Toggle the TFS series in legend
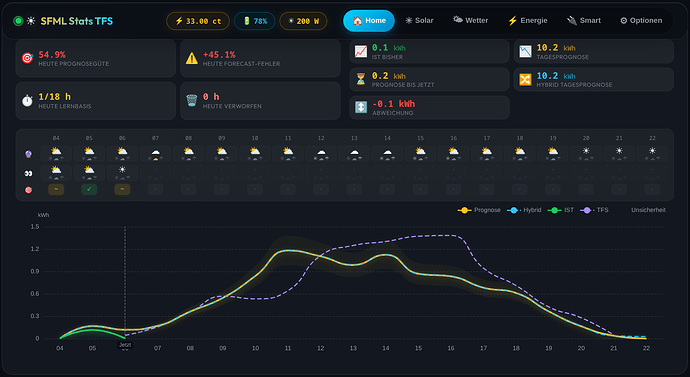The image size is (690, 377). [595, 210]
